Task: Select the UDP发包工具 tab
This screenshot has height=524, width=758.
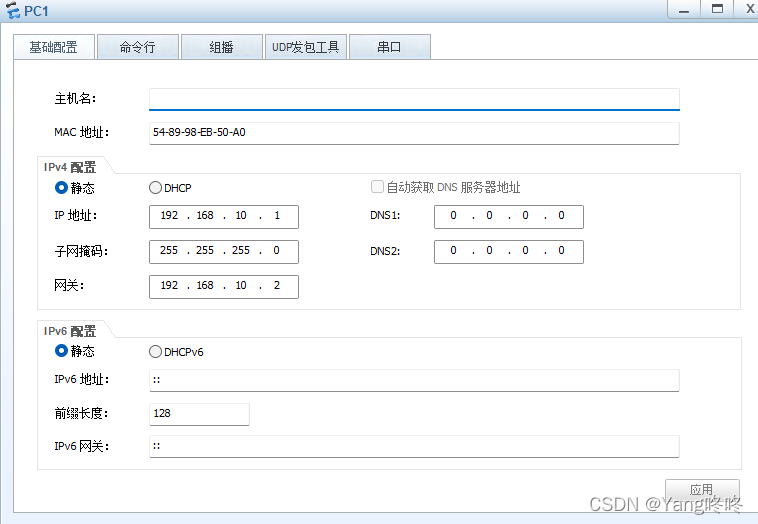Action: pyautogui.click(x=306, y=47)
